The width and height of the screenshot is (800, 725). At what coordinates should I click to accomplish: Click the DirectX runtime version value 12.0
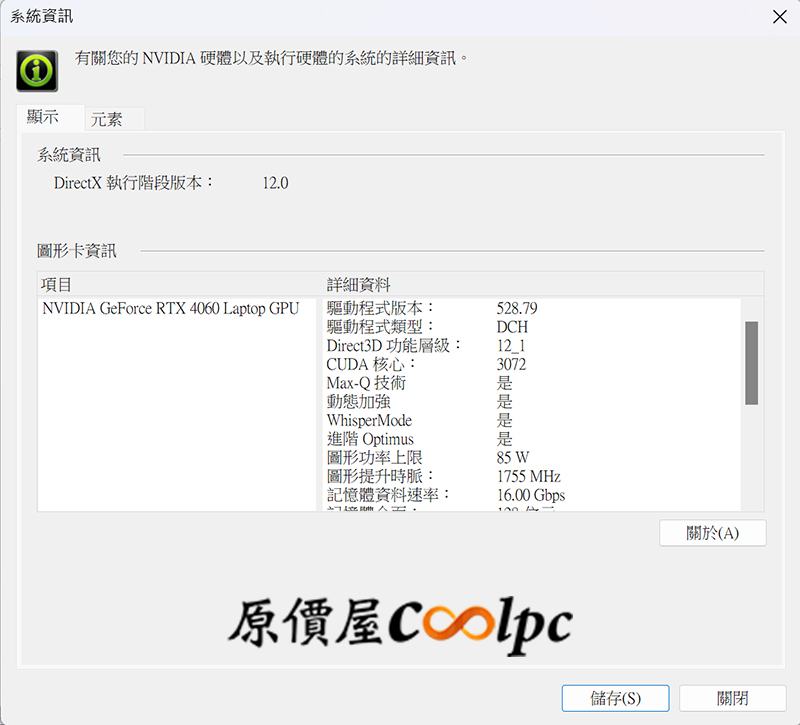point(276,183)
